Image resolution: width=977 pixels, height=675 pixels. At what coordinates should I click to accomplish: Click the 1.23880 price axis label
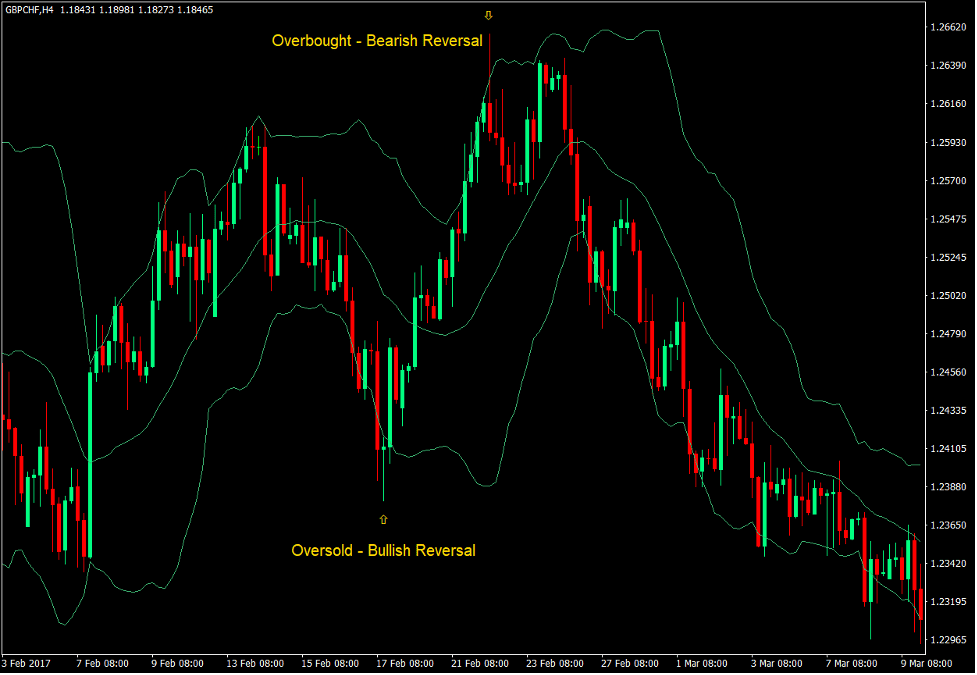946,487
